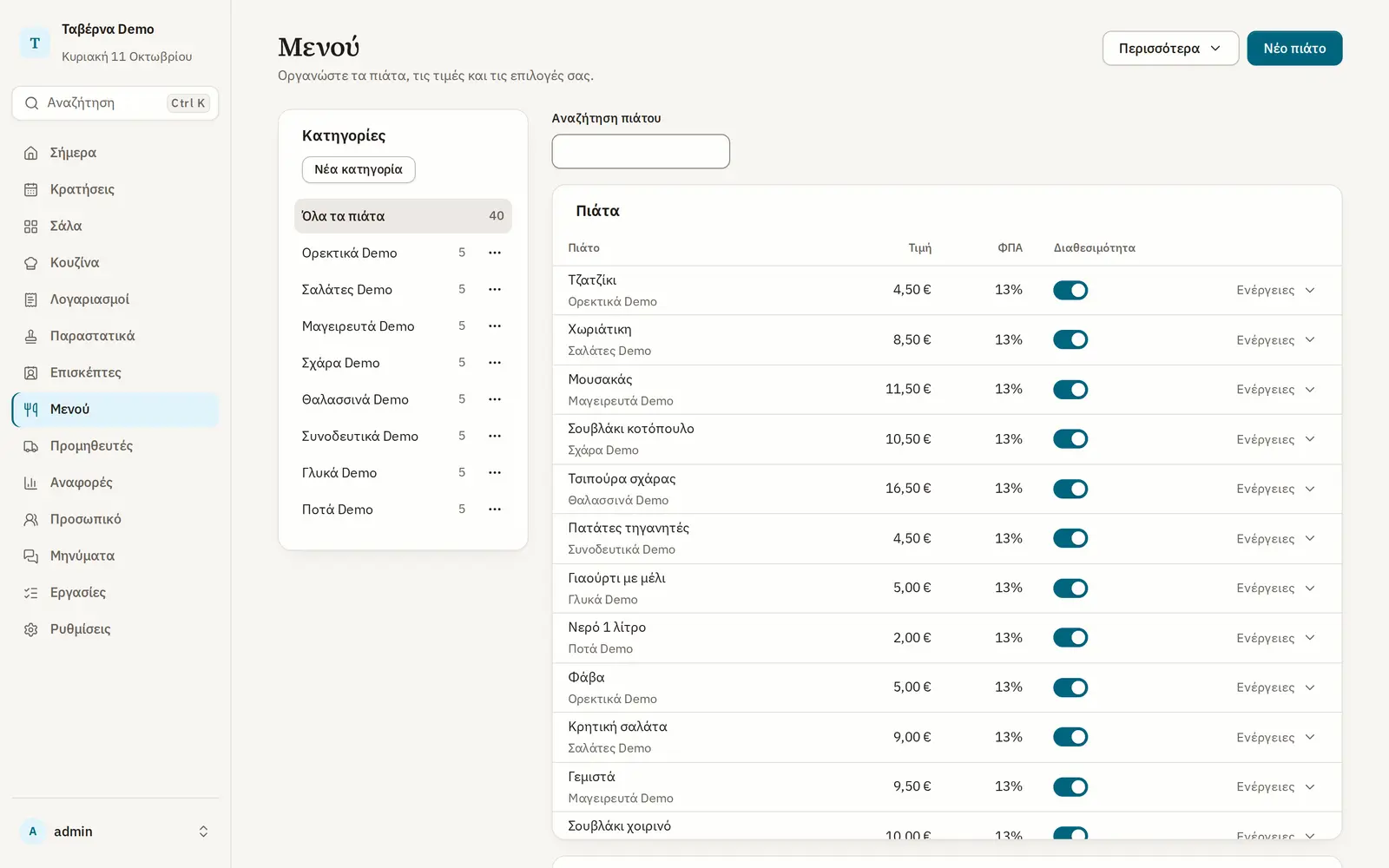This screenshot has width=1389, height=868.
Task: Open Ενέργειες dropdown for Κρητική σαλάτα
Action: point(1275,738)
